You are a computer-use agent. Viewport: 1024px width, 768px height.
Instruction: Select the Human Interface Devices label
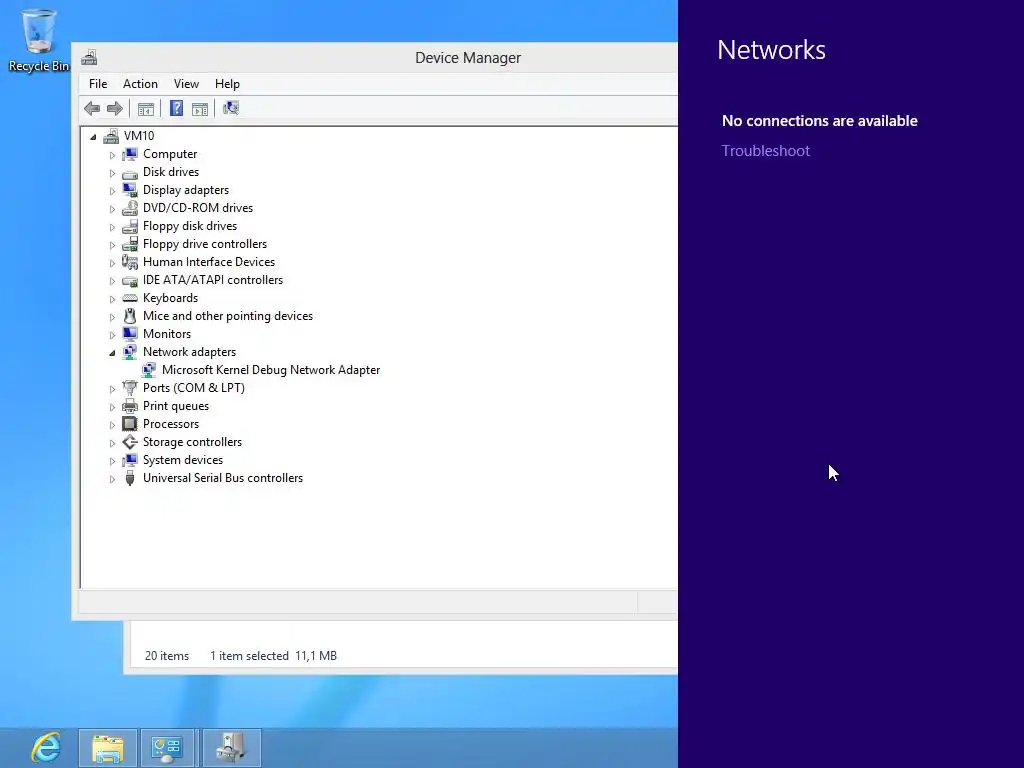209,262
